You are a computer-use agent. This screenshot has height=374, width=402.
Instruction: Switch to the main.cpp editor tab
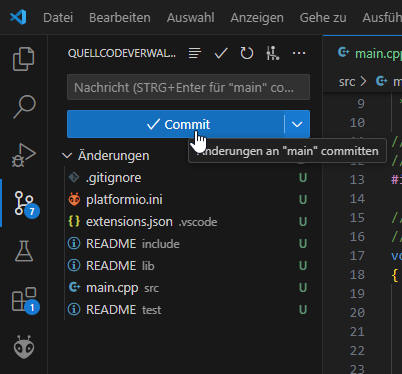pyautogui.click(x=369, y=53)
